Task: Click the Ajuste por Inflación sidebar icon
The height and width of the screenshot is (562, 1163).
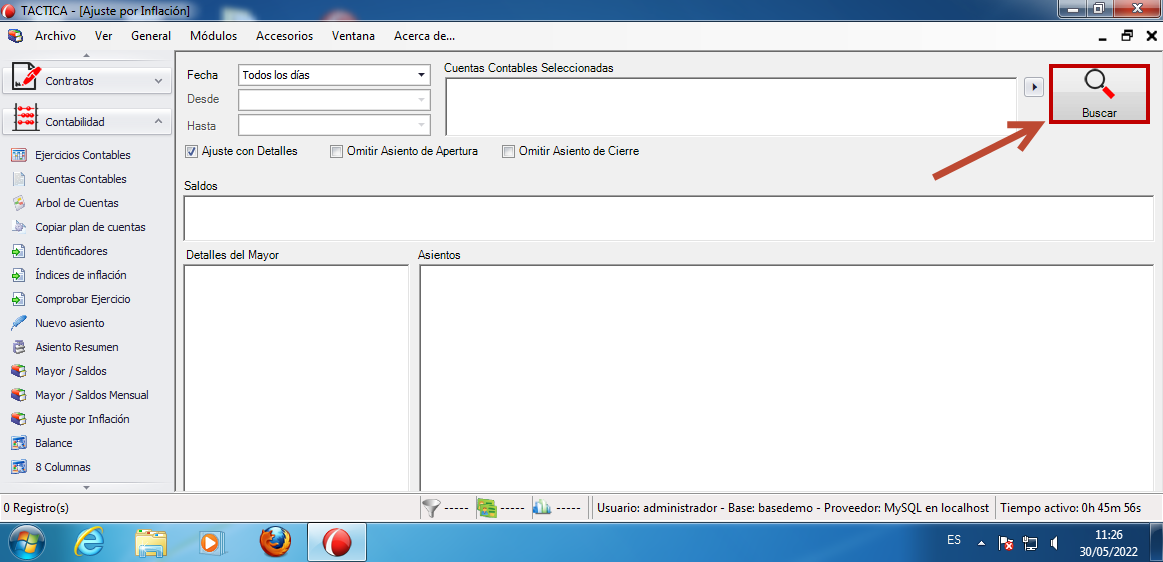Action: pyautogui.click(x=19, y=419)
